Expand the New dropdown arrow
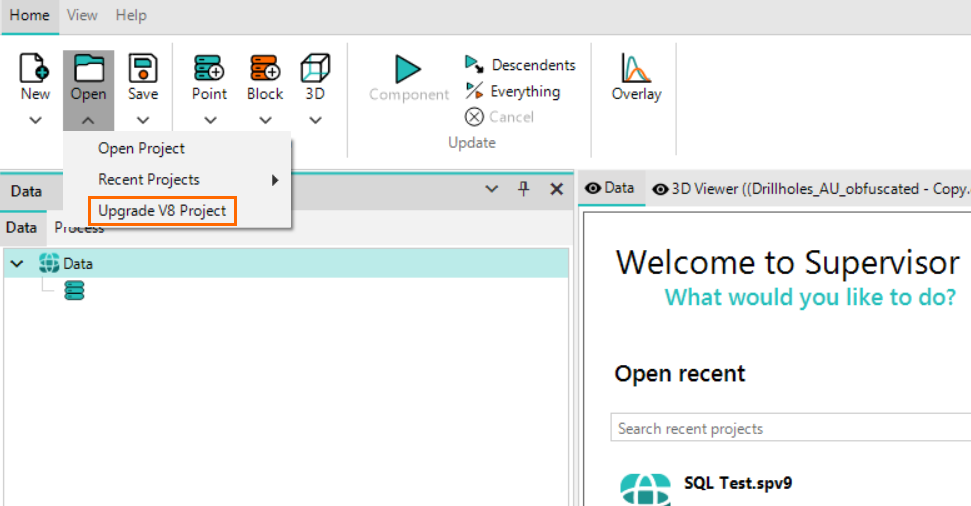This screenshot has height=506, width=971. pos(35,120)
